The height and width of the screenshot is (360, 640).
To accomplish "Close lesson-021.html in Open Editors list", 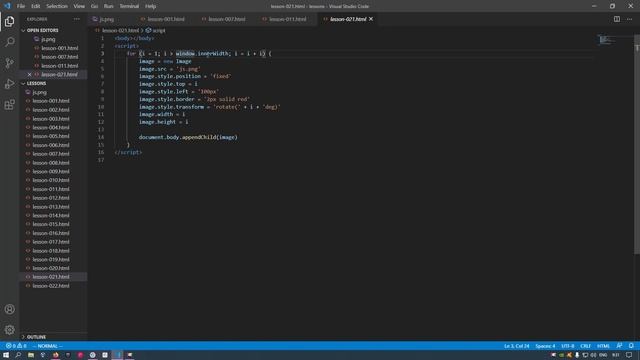I will (29, 74).
